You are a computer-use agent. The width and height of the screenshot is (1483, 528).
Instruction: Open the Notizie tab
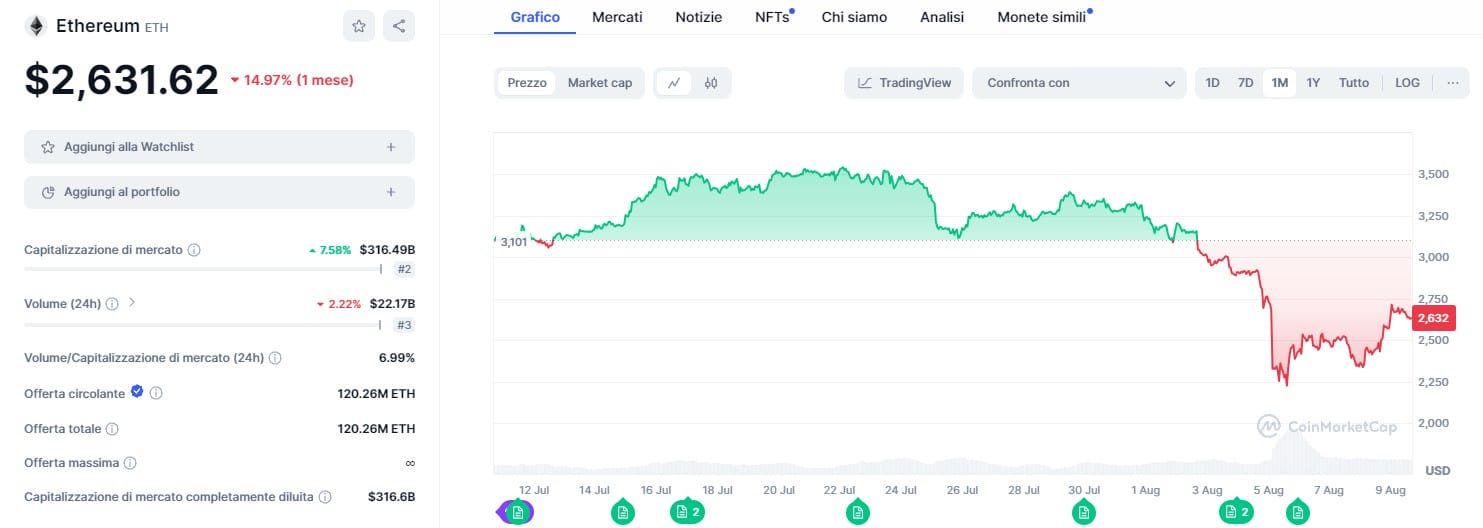pyautogui.click(x=698, y=17)
